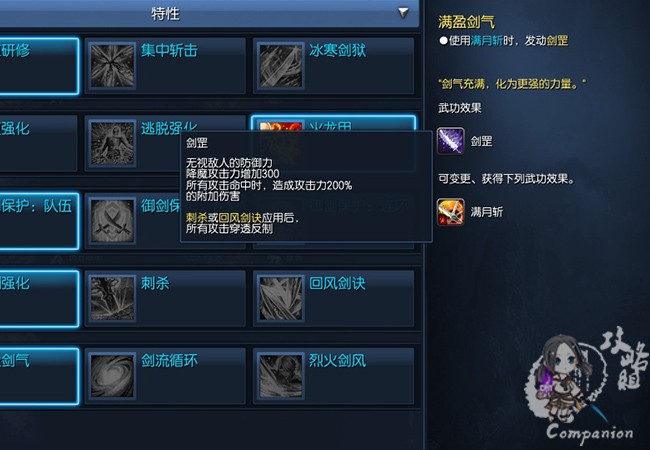Click the 烈火剑风 skill icon

[x=281, y=376]
